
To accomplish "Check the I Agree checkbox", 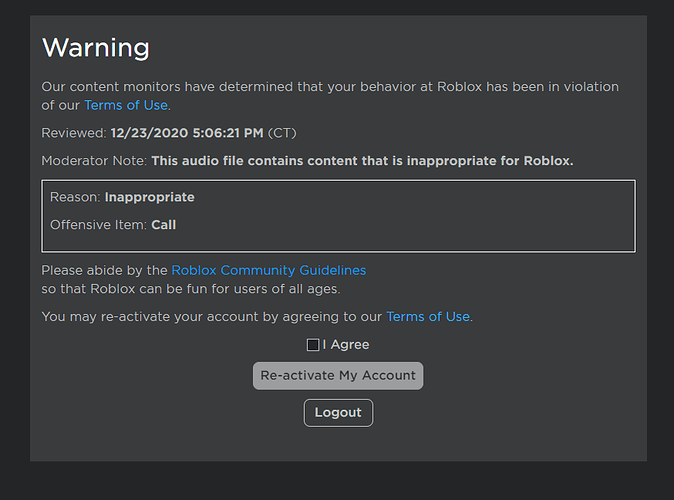I will (x=313, y=345).
